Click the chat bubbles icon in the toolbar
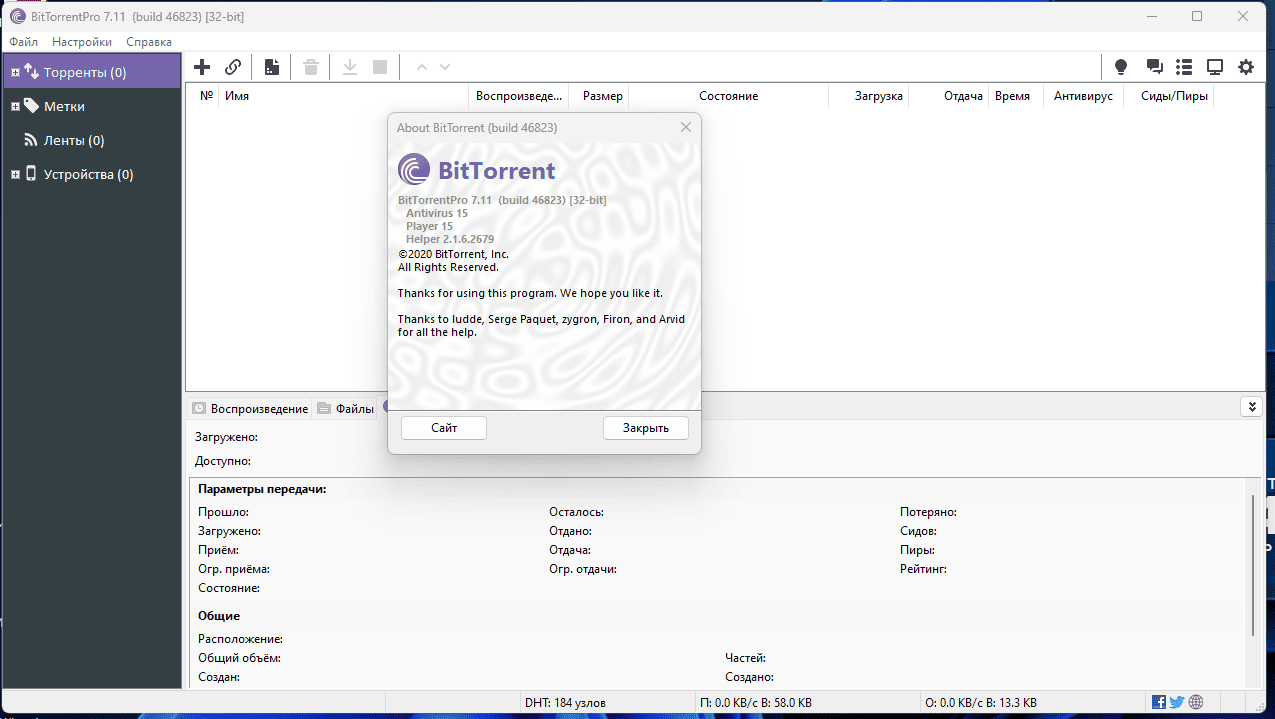This screenshot has height=719, width=1275. (x=1154, y=67)
